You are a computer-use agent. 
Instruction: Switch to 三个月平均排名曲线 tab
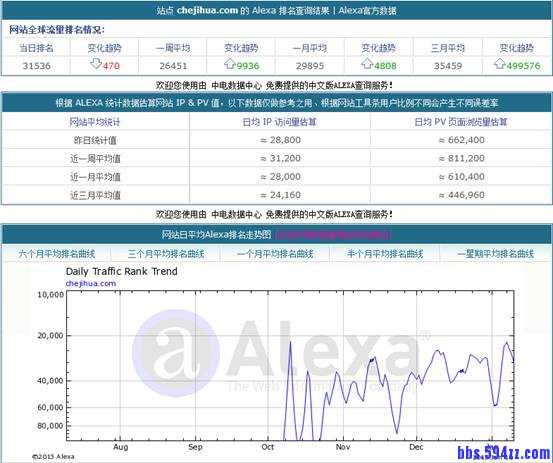pos(166,254)
